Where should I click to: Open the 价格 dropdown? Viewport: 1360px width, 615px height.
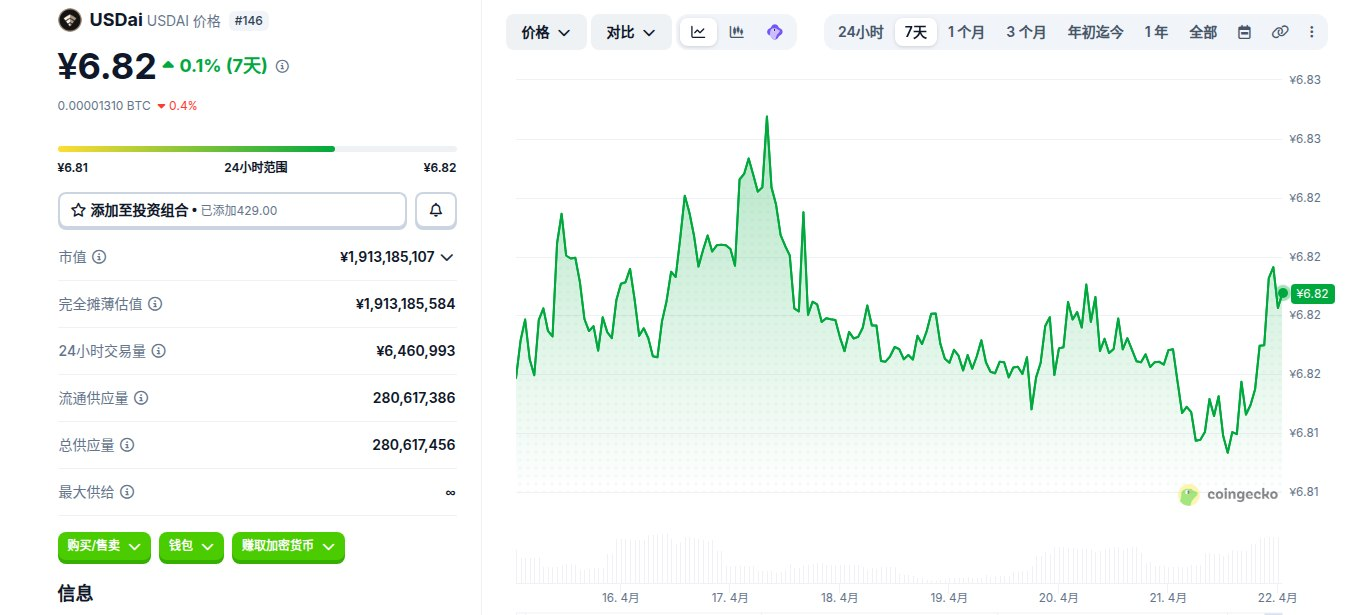[546, 32]
